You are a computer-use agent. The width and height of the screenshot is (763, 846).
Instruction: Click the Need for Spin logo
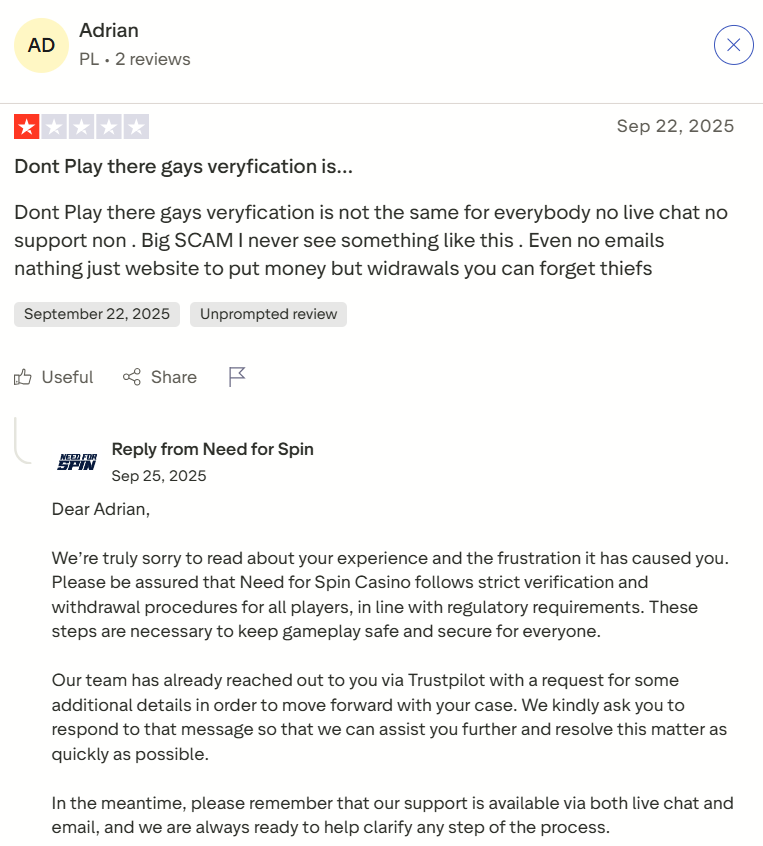[x=77, y=461]
